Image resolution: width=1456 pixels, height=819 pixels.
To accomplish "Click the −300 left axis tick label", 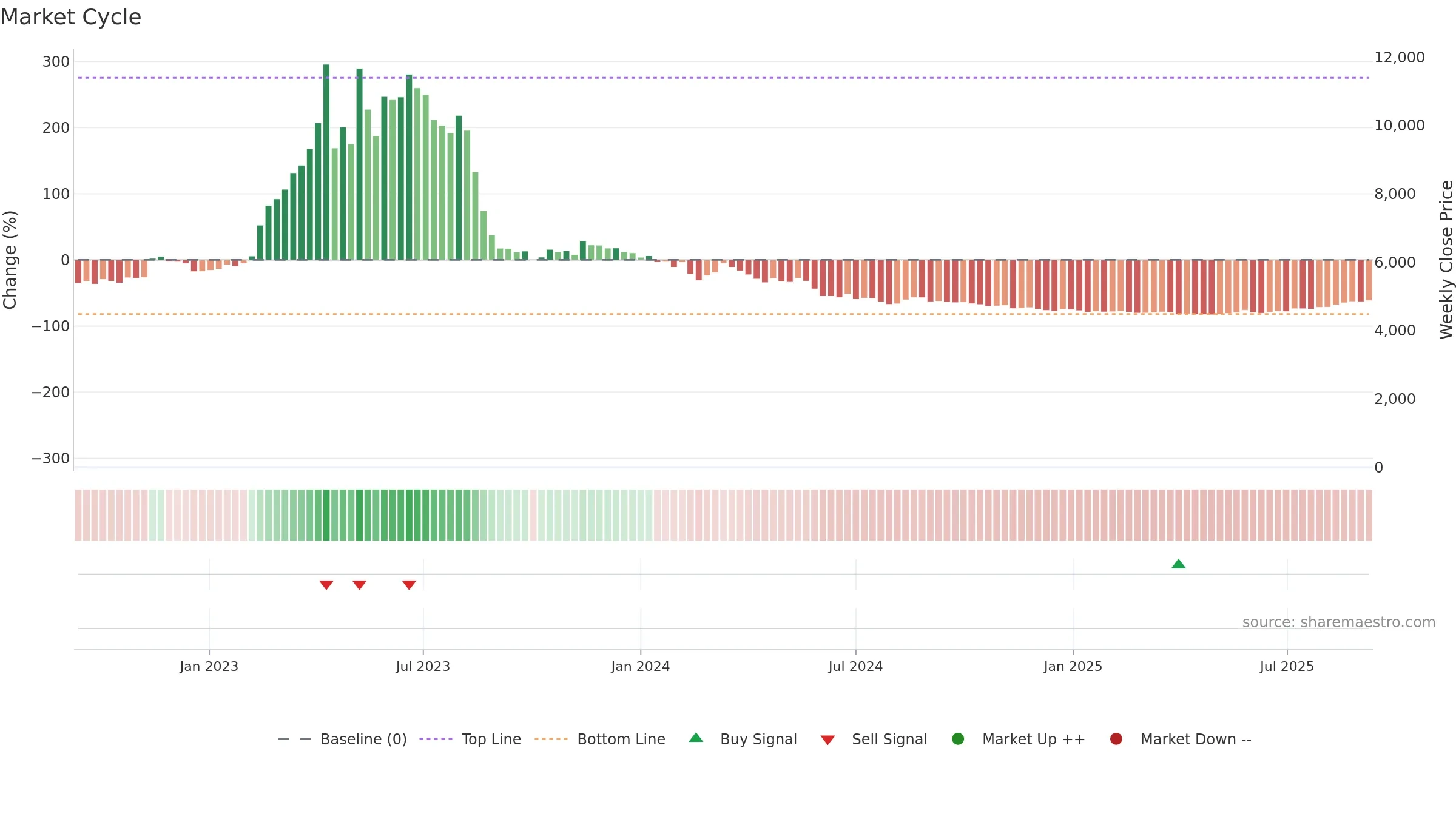I will [x=50, y=458].
